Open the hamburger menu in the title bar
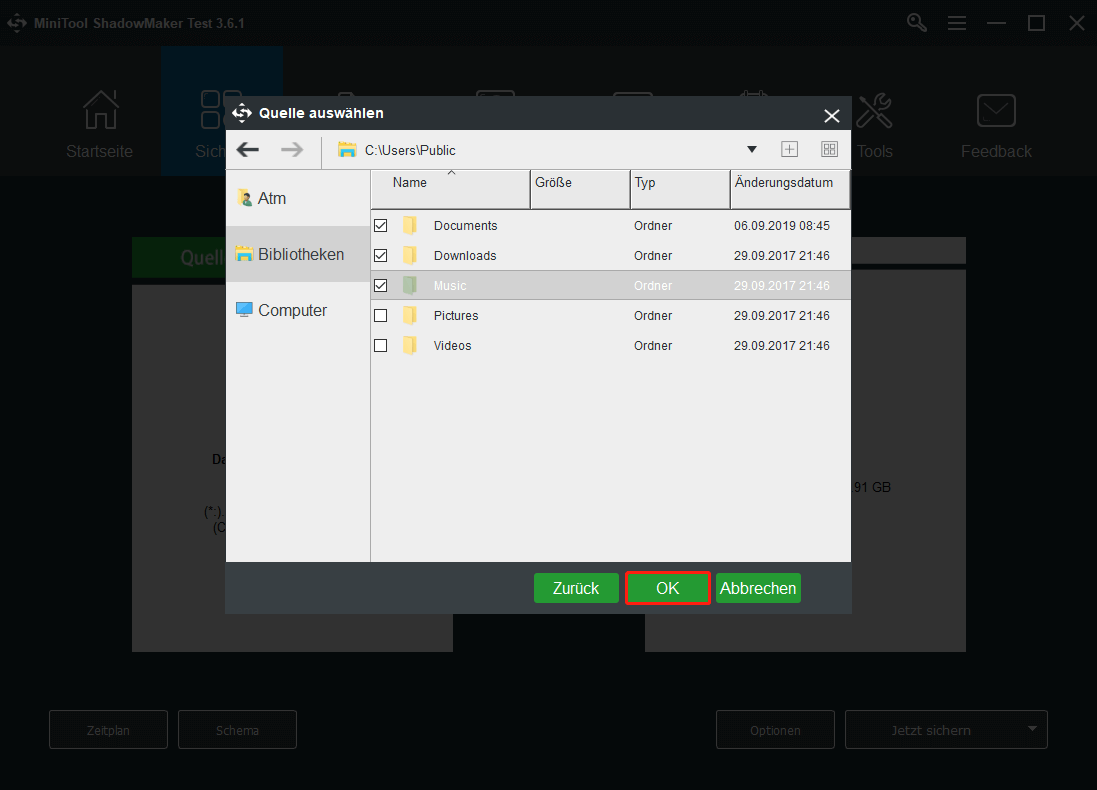The height and width of the screenshot is (790, 1097). click(x=957, y=22)
